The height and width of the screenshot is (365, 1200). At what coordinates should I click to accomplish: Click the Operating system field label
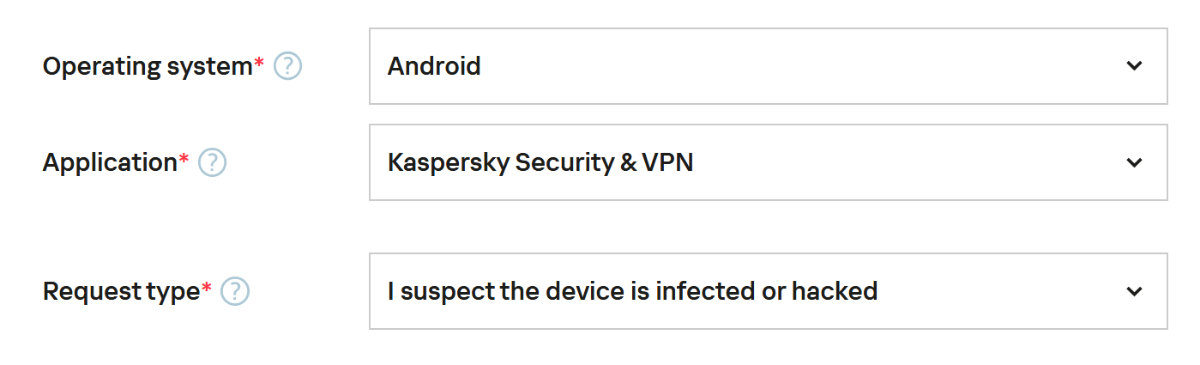click(x=148, y=67)
